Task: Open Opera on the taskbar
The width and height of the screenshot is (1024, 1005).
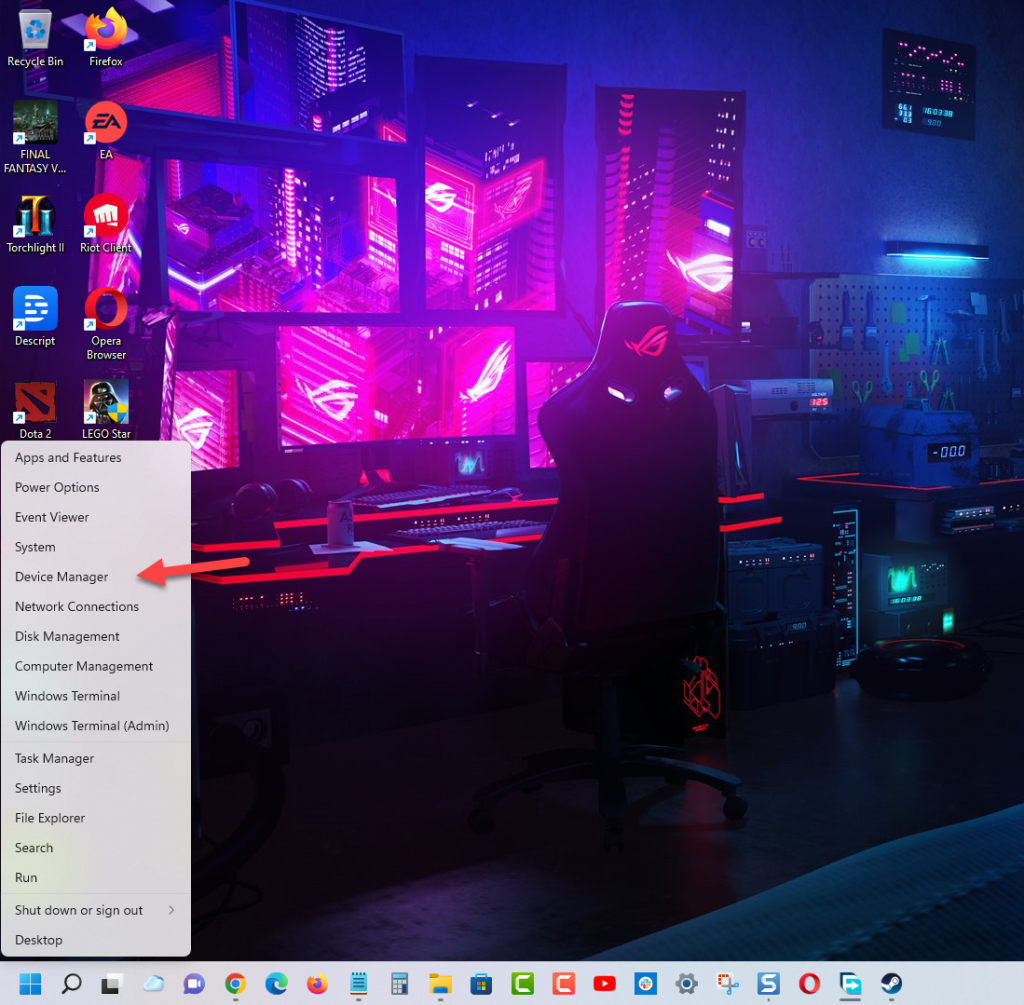Action: pyautogui.click(x=809, y=983)
